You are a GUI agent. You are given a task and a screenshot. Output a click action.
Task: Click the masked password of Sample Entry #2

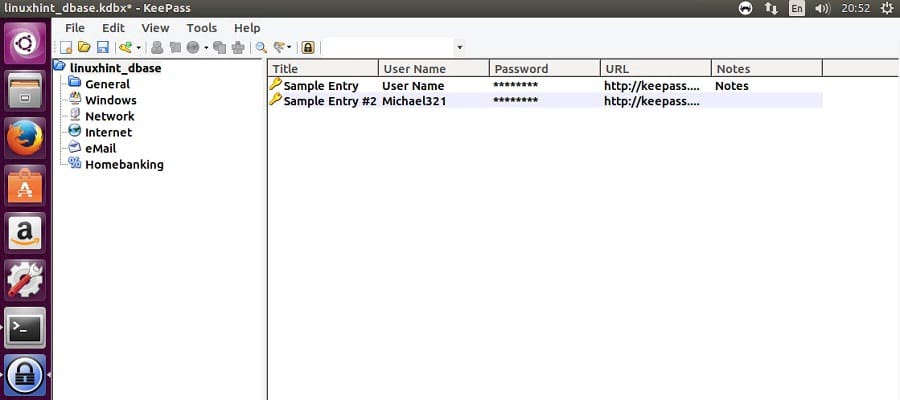click(515, 101)
